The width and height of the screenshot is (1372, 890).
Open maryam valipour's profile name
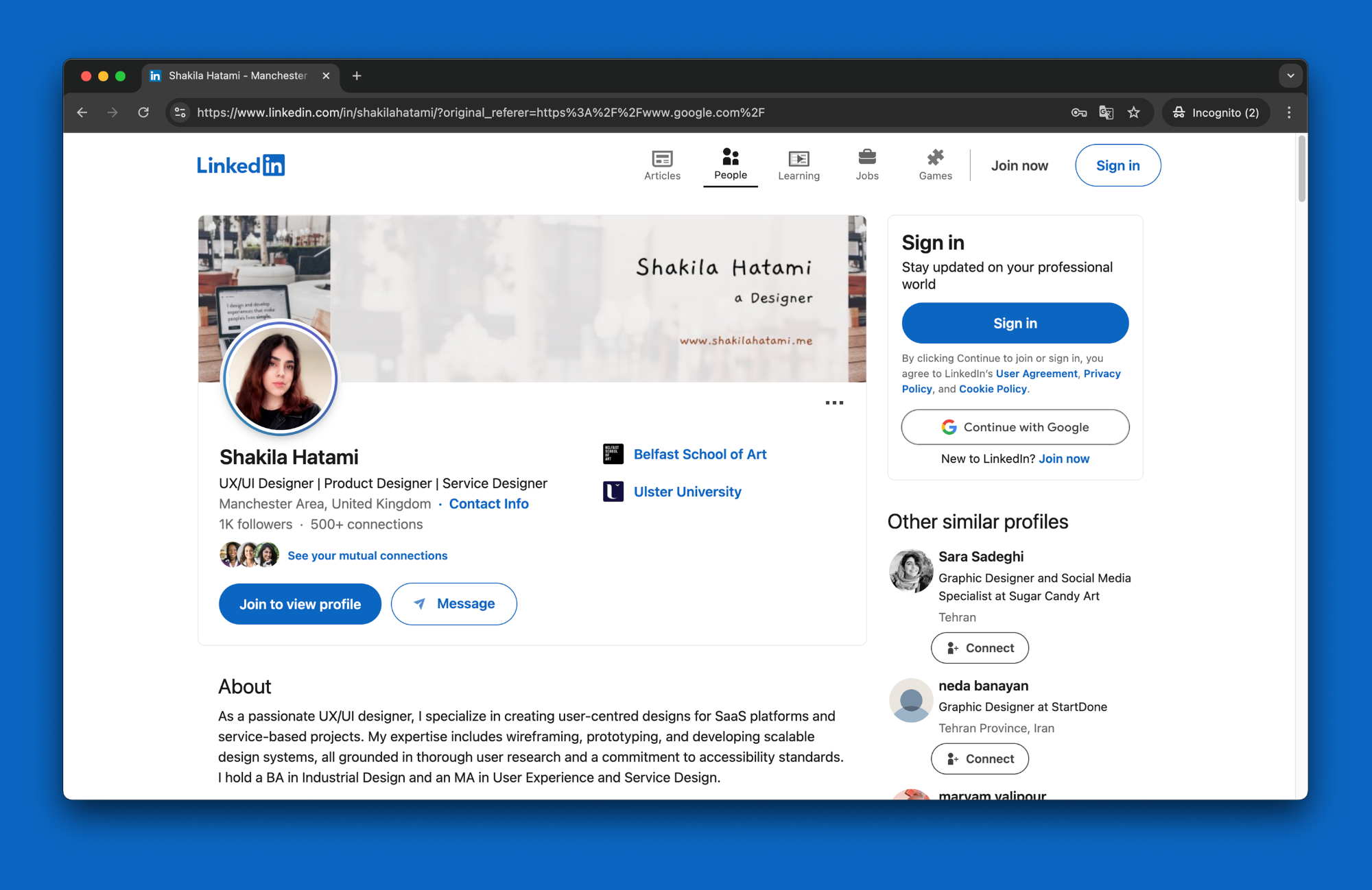coord(992,795)
